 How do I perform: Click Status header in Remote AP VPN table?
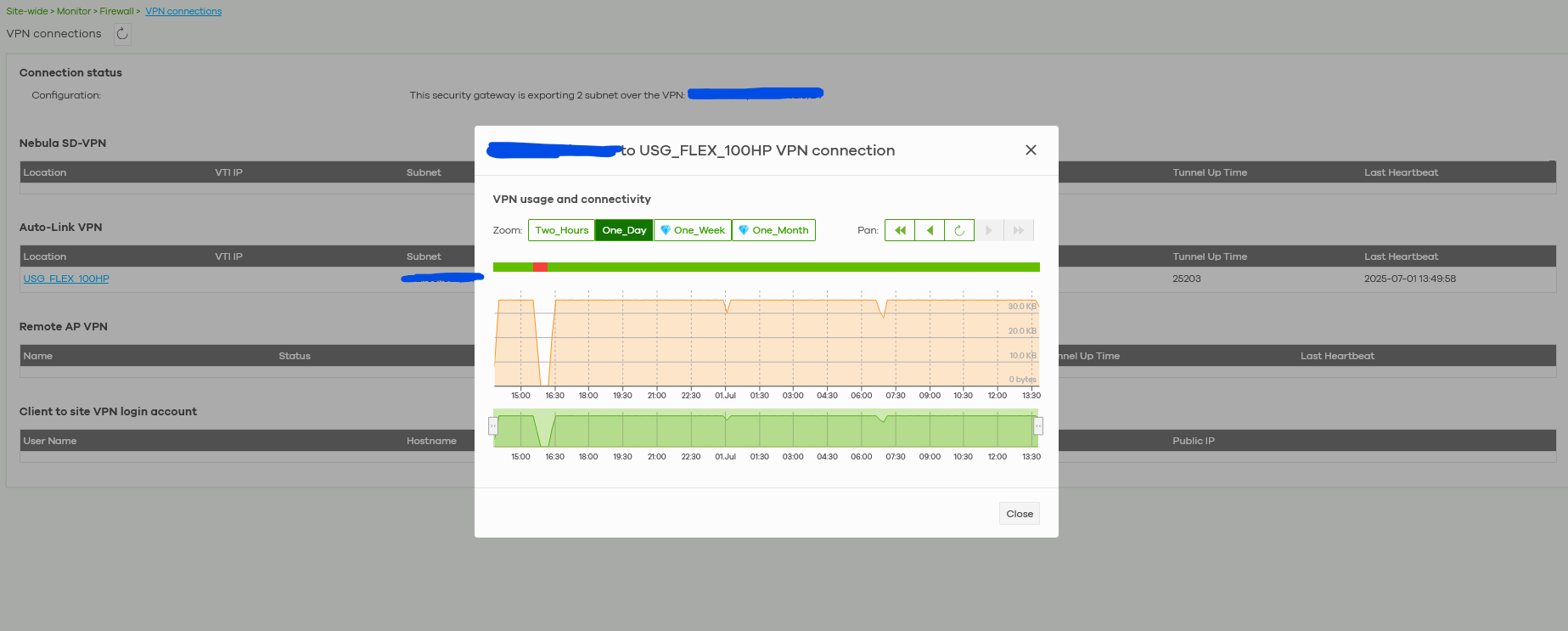pos(295,356)
